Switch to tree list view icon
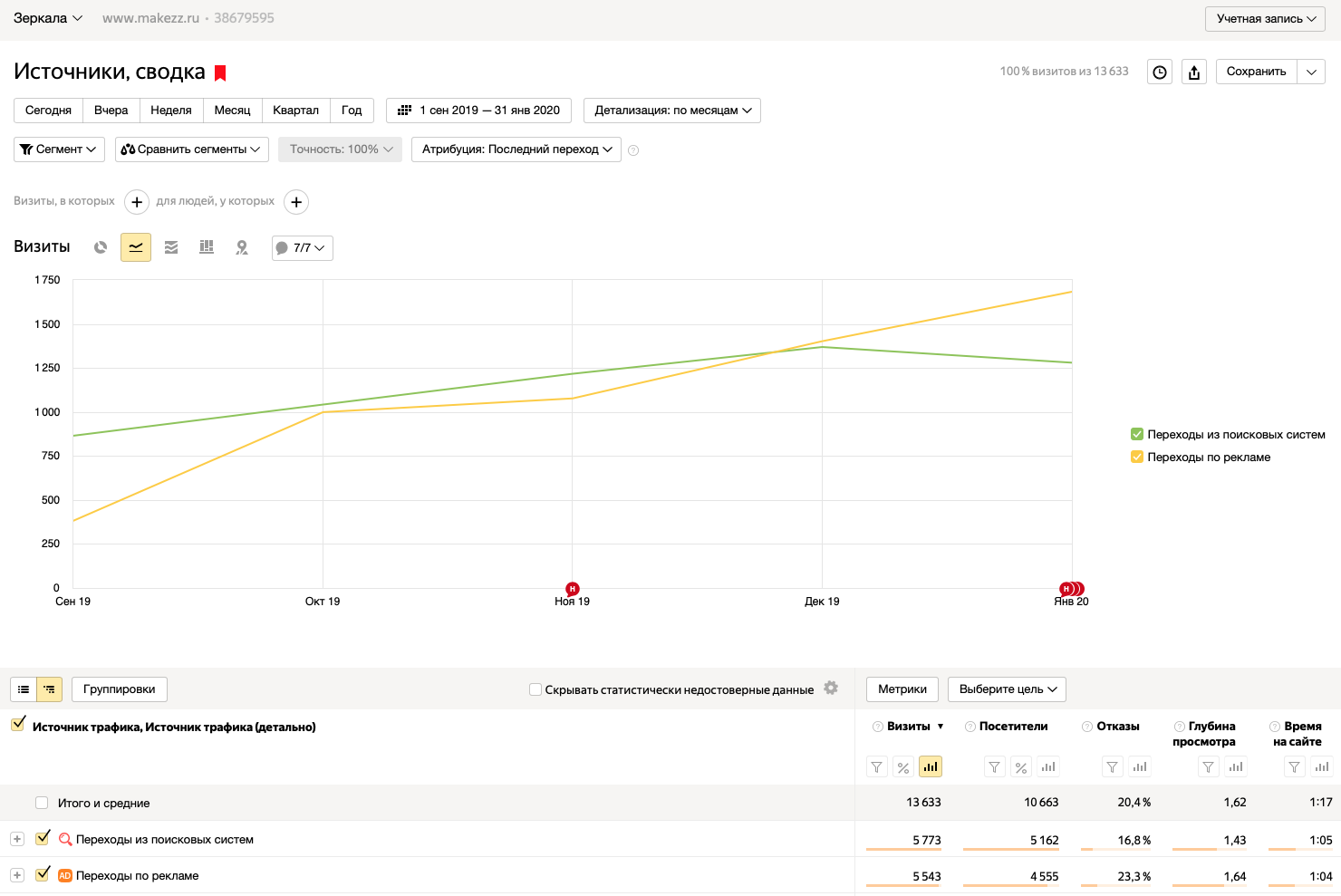This screenshot has width=1341, height=896. pyautogui.click(x=50, y=689)
